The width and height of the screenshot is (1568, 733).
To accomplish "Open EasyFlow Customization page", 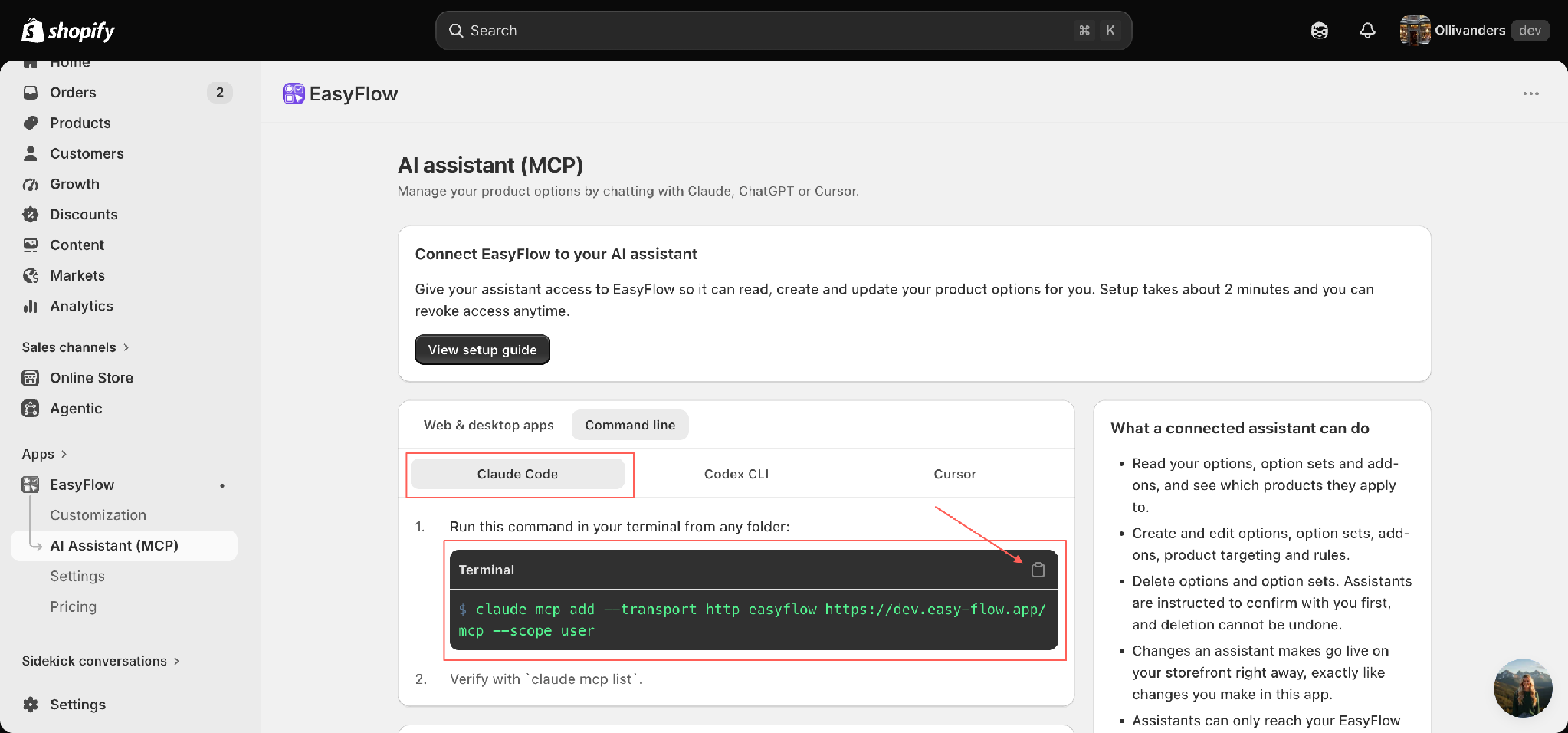I will click(98, 515).
